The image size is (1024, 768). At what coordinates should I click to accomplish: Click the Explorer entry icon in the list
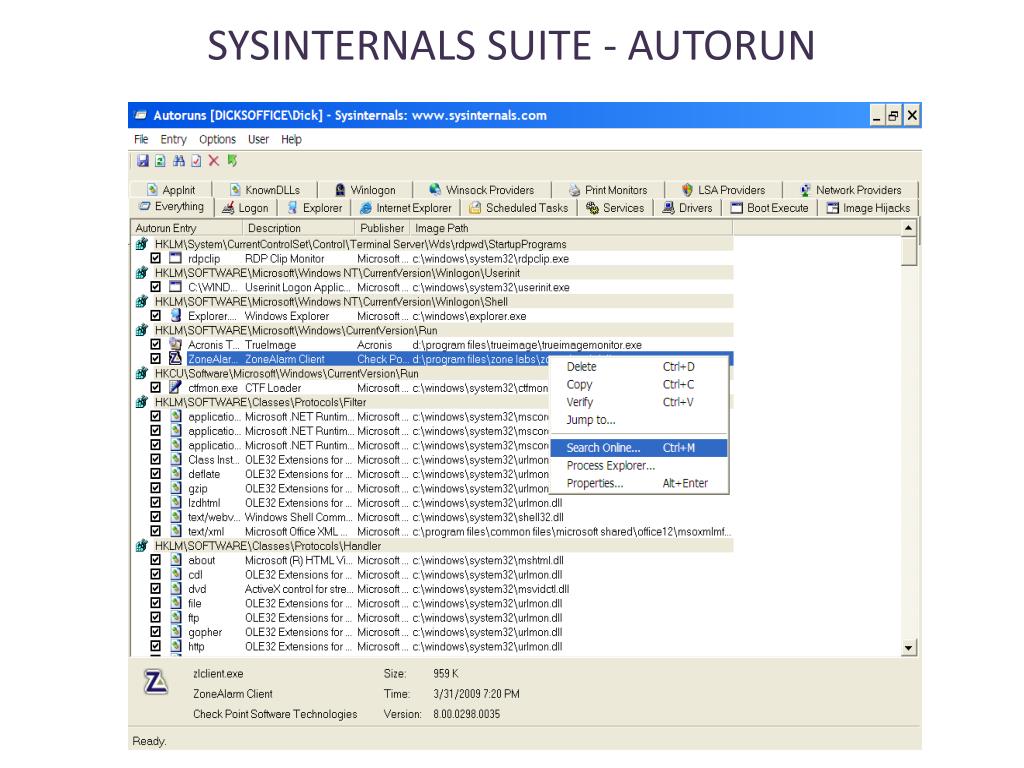tap(175, 315)
